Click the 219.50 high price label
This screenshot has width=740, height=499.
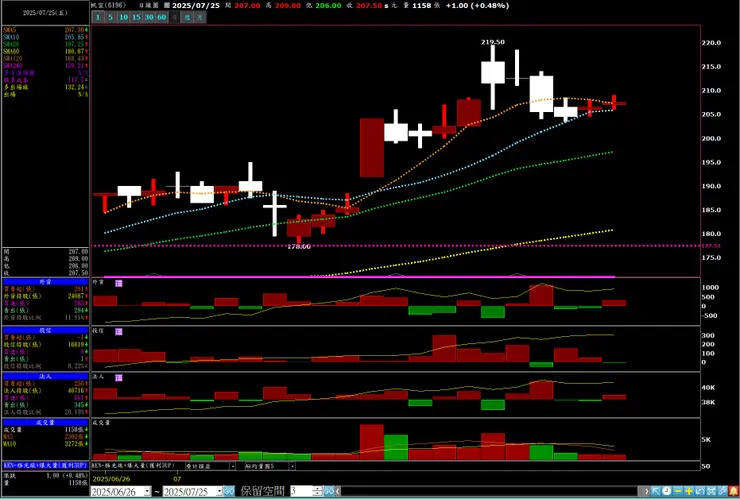pos(493,42)
